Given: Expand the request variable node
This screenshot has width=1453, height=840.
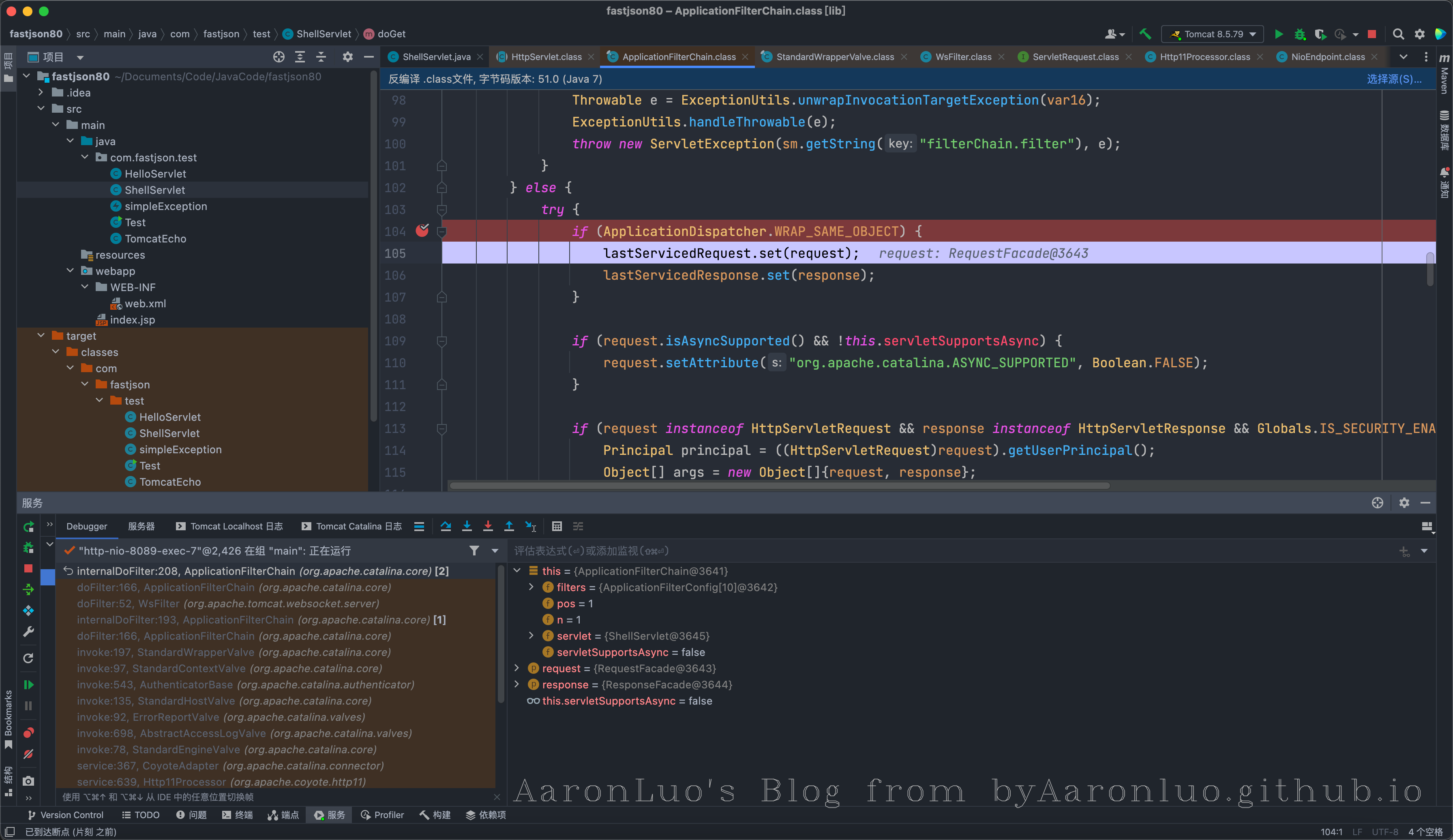Looking at the screenshot, I should point(516,668).
